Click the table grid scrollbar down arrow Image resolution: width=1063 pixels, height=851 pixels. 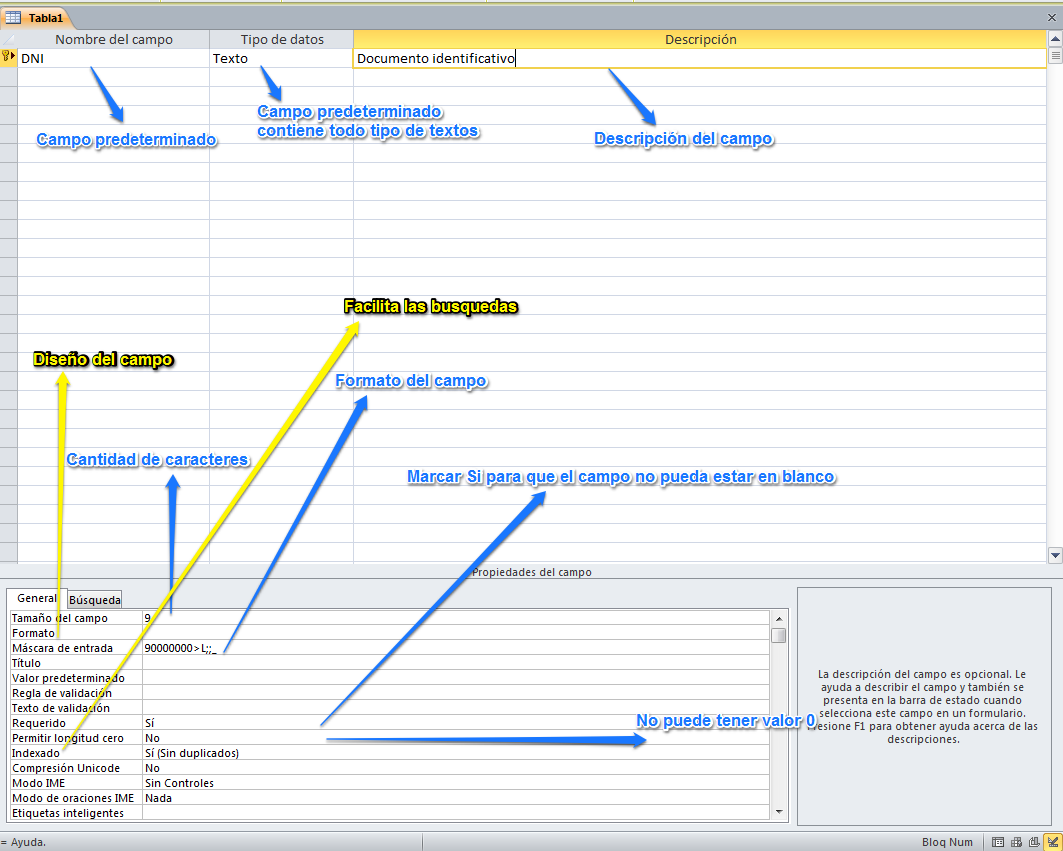coord(1055,555)
